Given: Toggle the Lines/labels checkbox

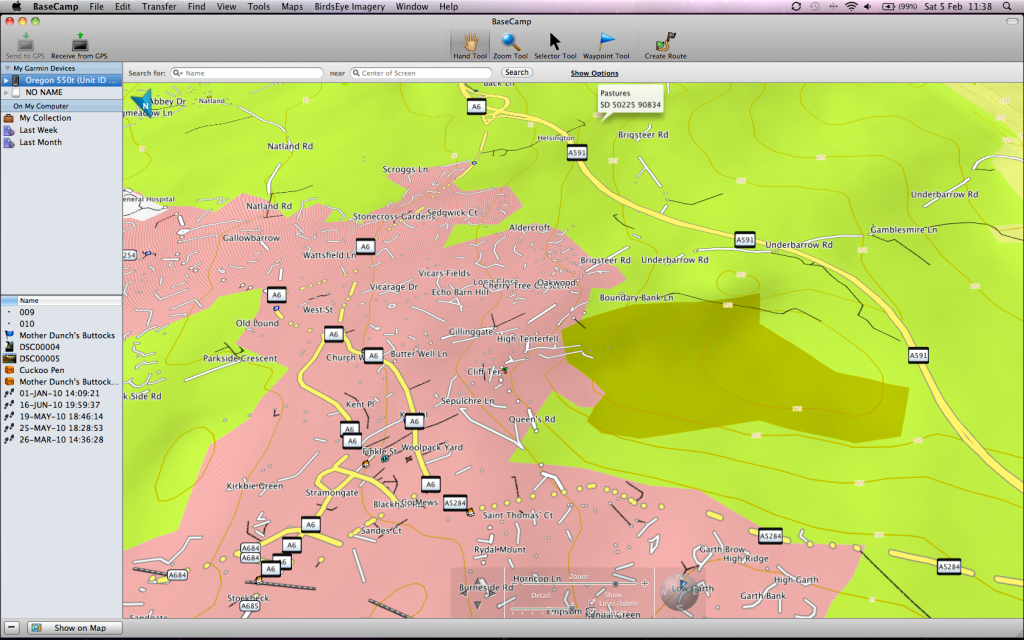Looking at the screenshot, I should pos(592,603).
